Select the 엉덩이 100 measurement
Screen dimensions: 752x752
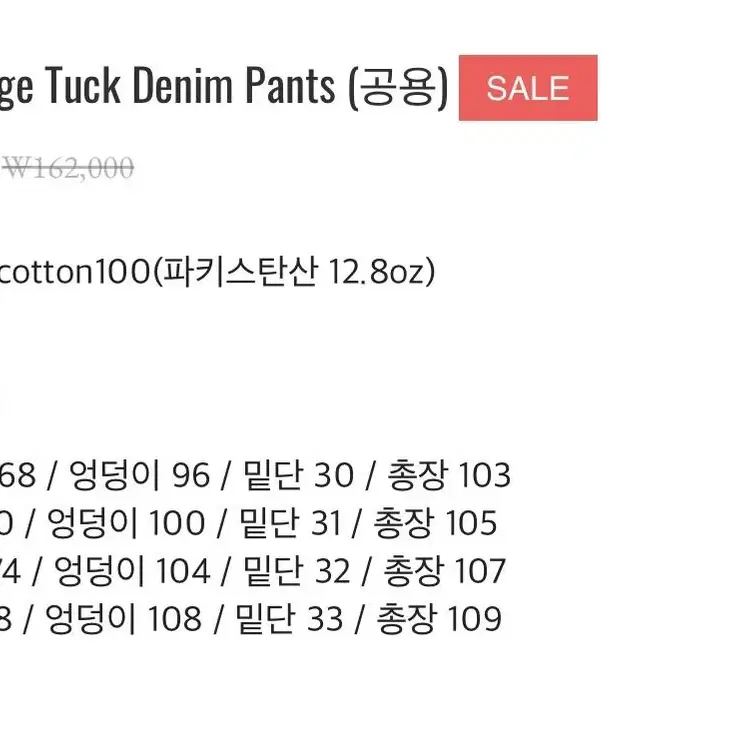point(126,523)
